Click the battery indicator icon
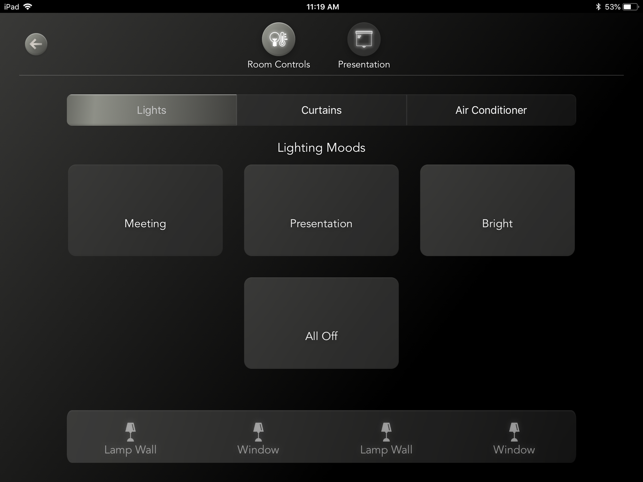 [631, 7]
